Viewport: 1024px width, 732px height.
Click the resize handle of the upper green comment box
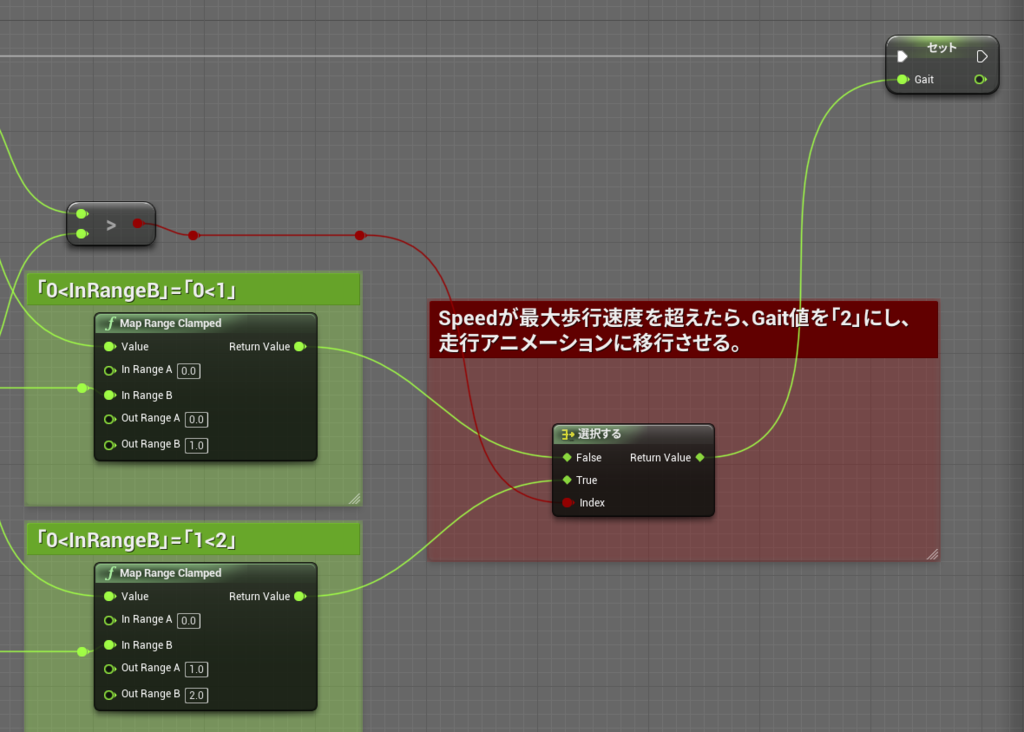(355, 499)
